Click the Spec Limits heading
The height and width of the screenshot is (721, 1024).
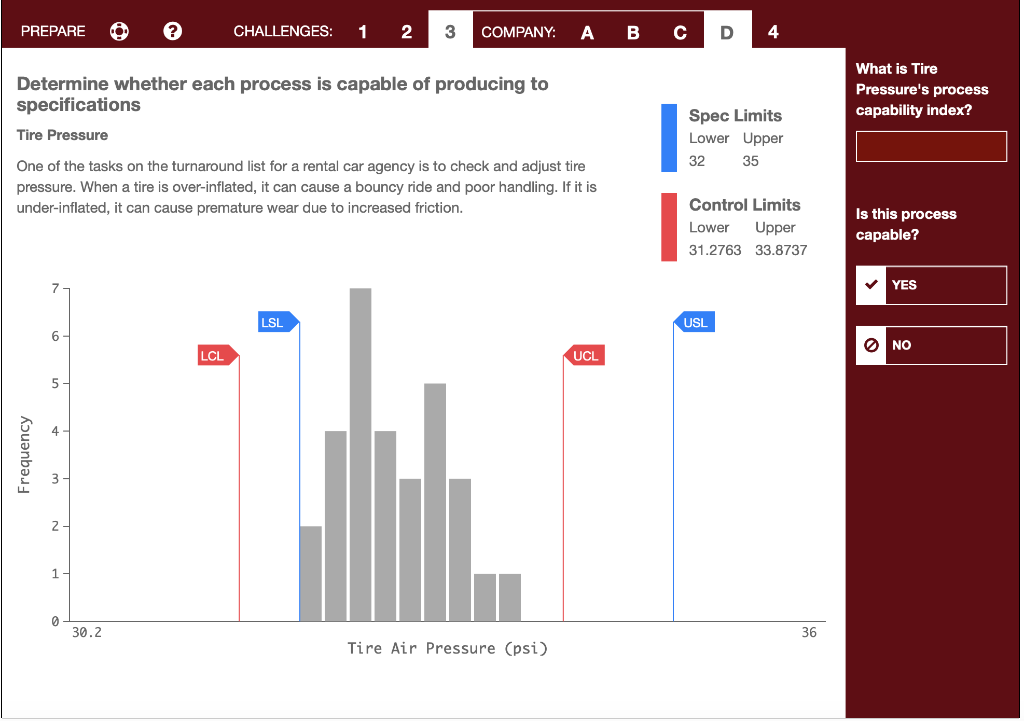tap(735, 116)
